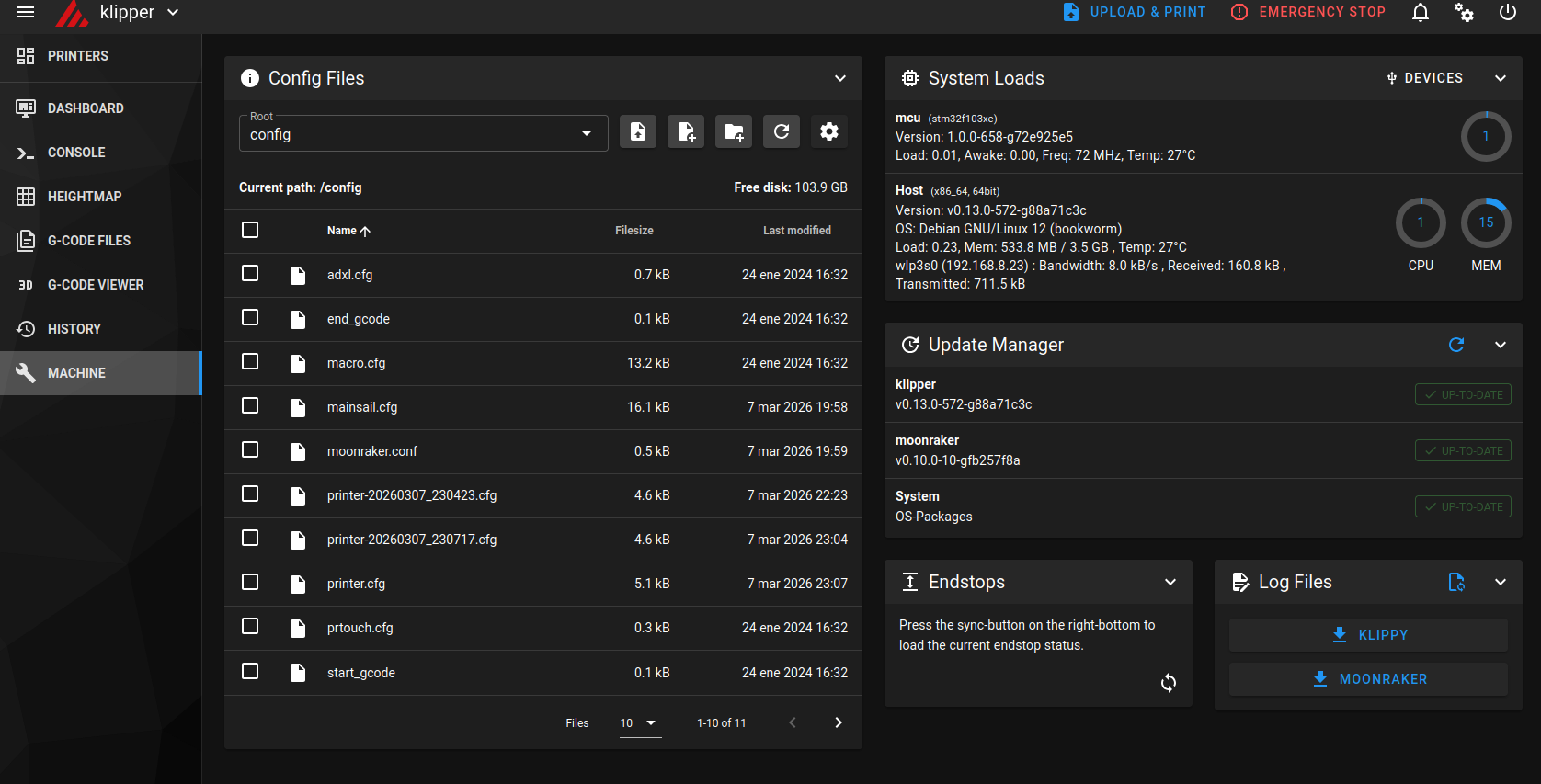Click the create new folder icon

pyautogui.click(x=733, y=132)
